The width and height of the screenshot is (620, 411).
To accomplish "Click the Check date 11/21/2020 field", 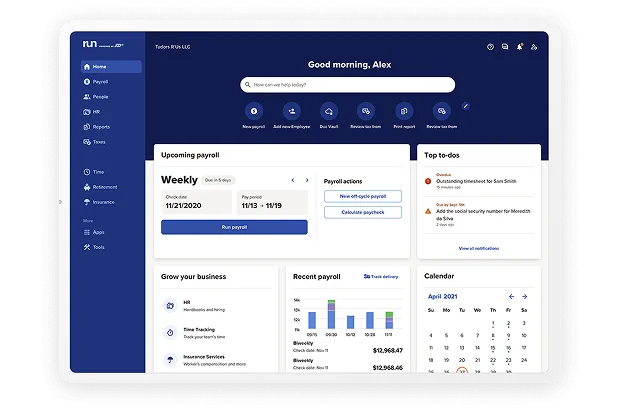I will 196,202.
